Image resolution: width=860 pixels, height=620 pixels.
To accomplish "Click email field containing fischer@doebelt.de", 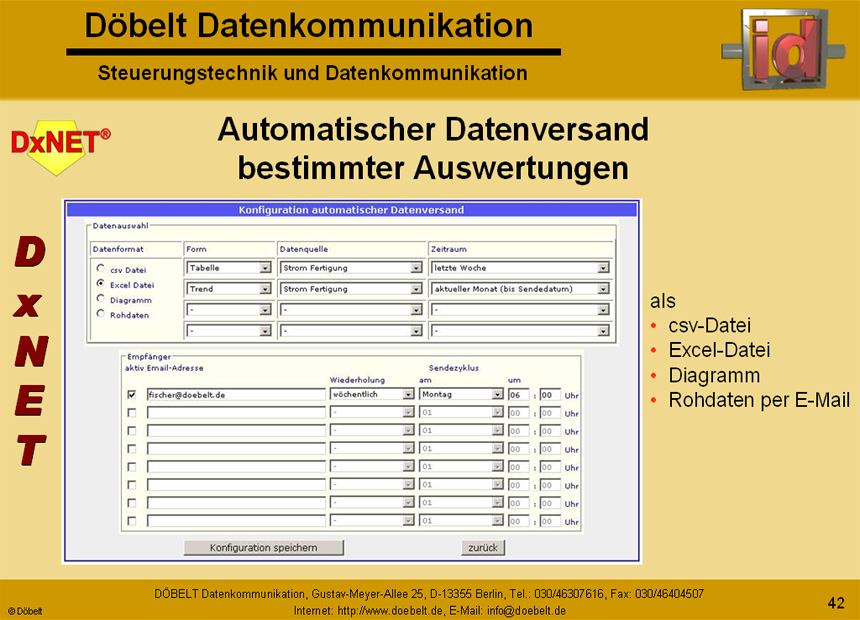I will [236, 394].
